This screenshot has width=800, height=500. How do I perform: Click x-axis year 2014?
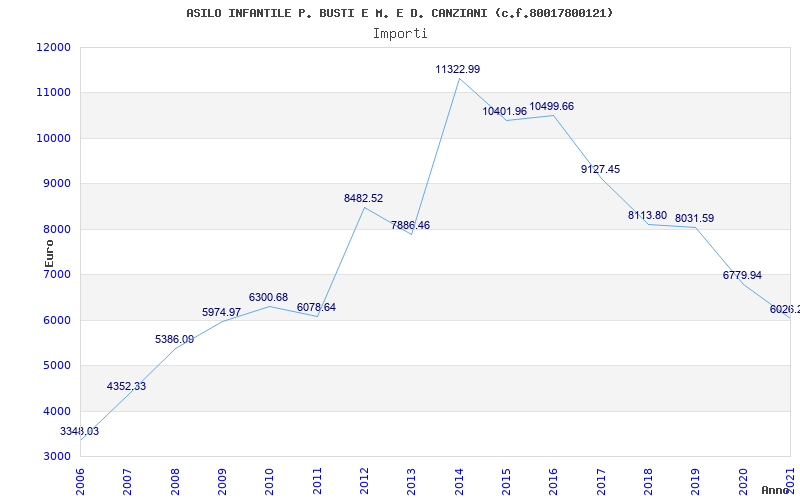point(459,482)
